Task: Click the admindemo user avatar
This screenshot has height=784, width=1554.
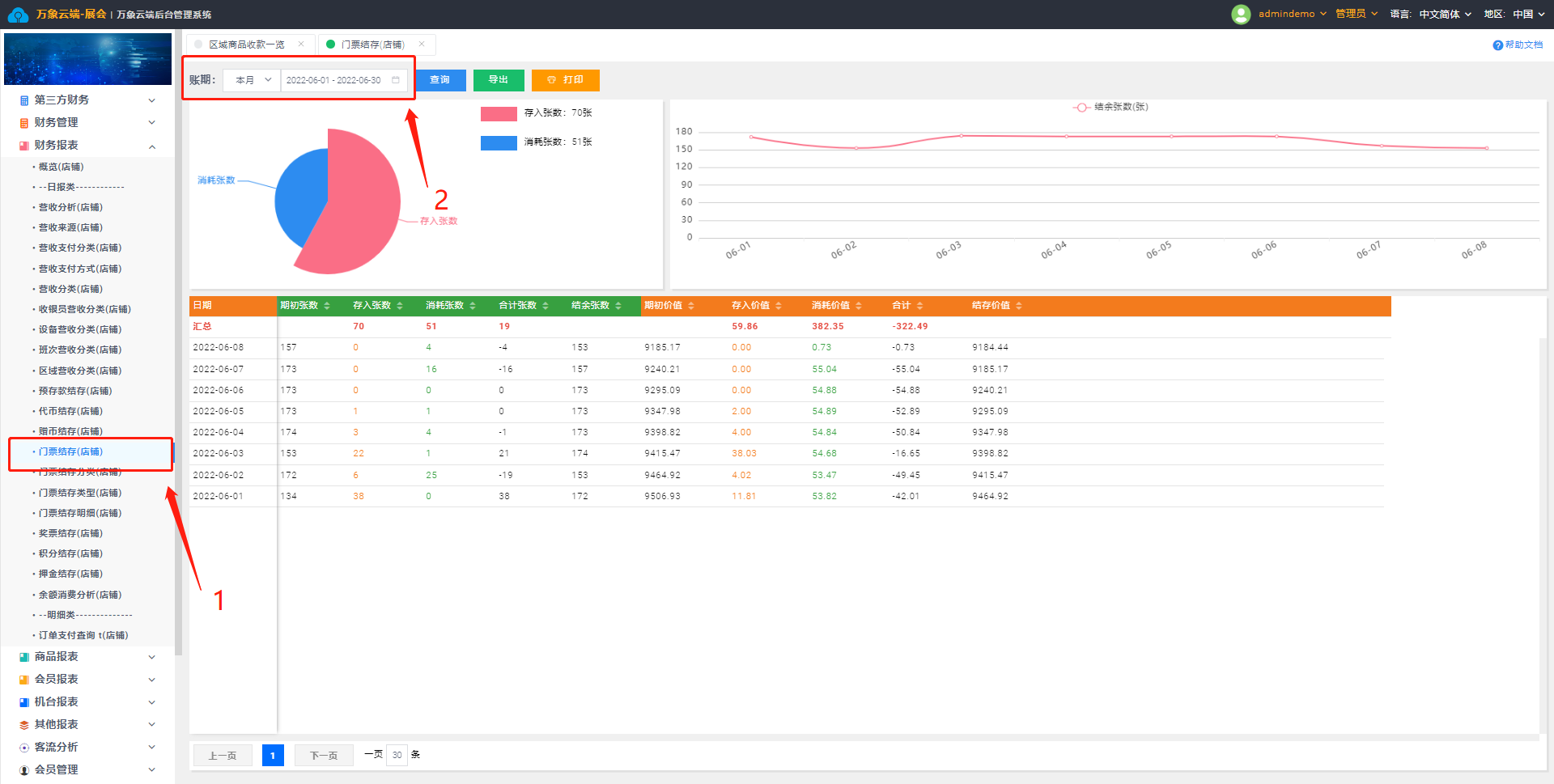Action: (x=1241, y=14)
